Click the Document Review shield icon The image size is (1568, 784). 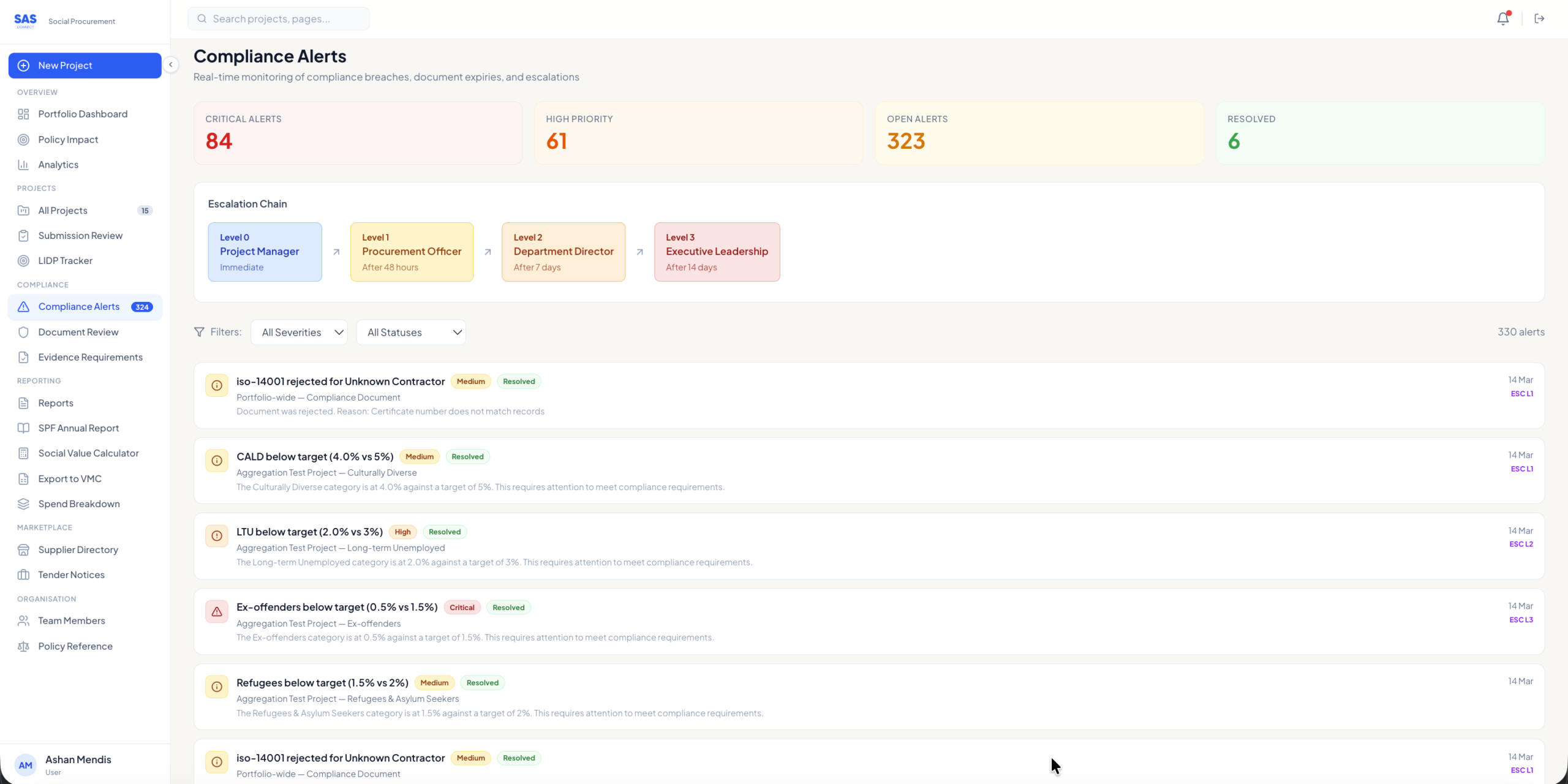click(x=23, y=332)
